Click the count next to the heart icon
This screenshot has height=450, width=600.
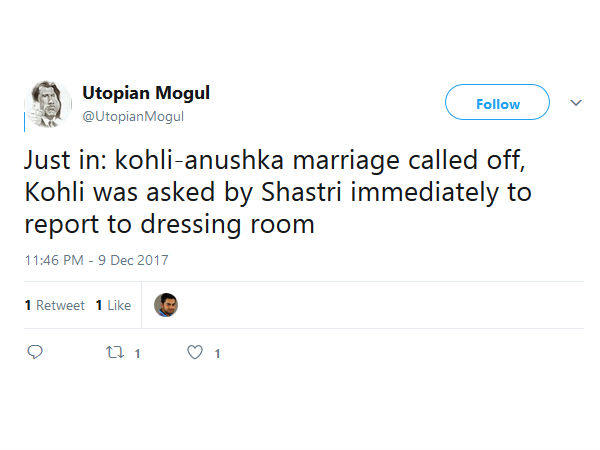[217, 353]
